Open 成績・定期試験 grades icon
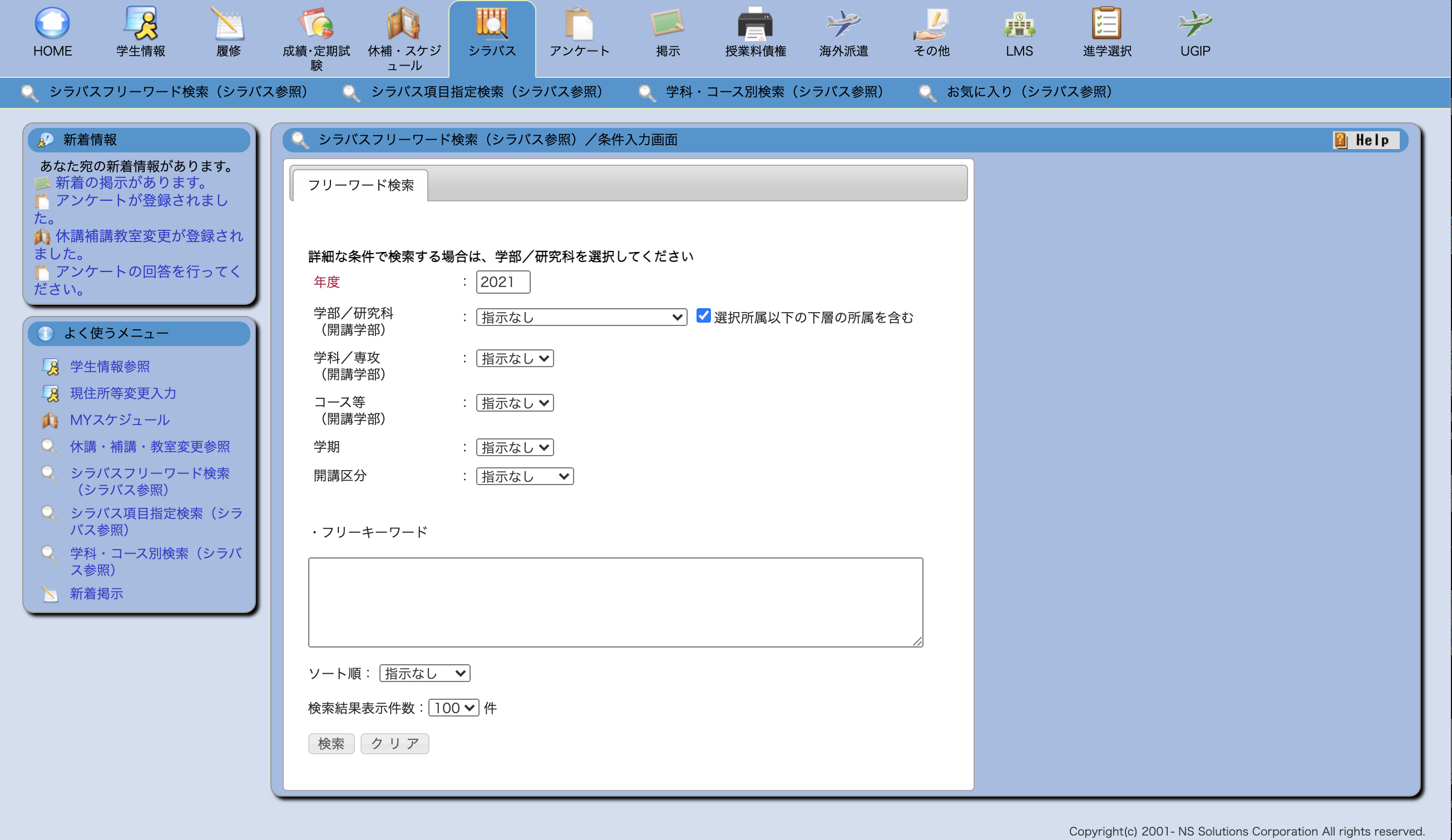This screenshot has width=1452, height=840. tap(317, 23)
